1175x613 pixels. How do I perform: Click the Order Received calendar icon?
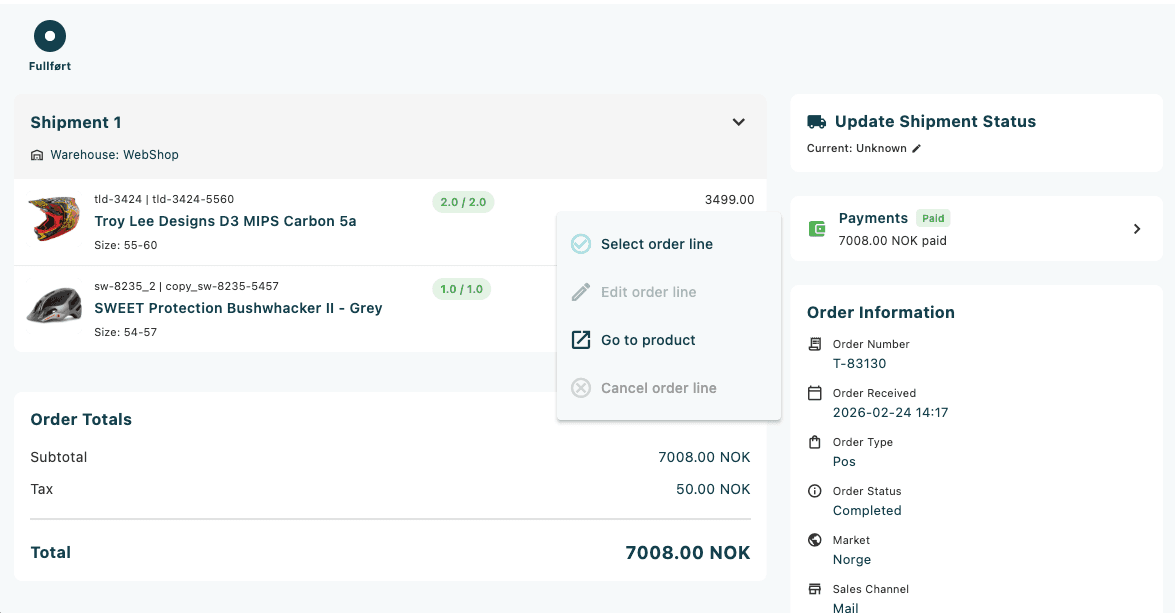(x=815, y=393)
